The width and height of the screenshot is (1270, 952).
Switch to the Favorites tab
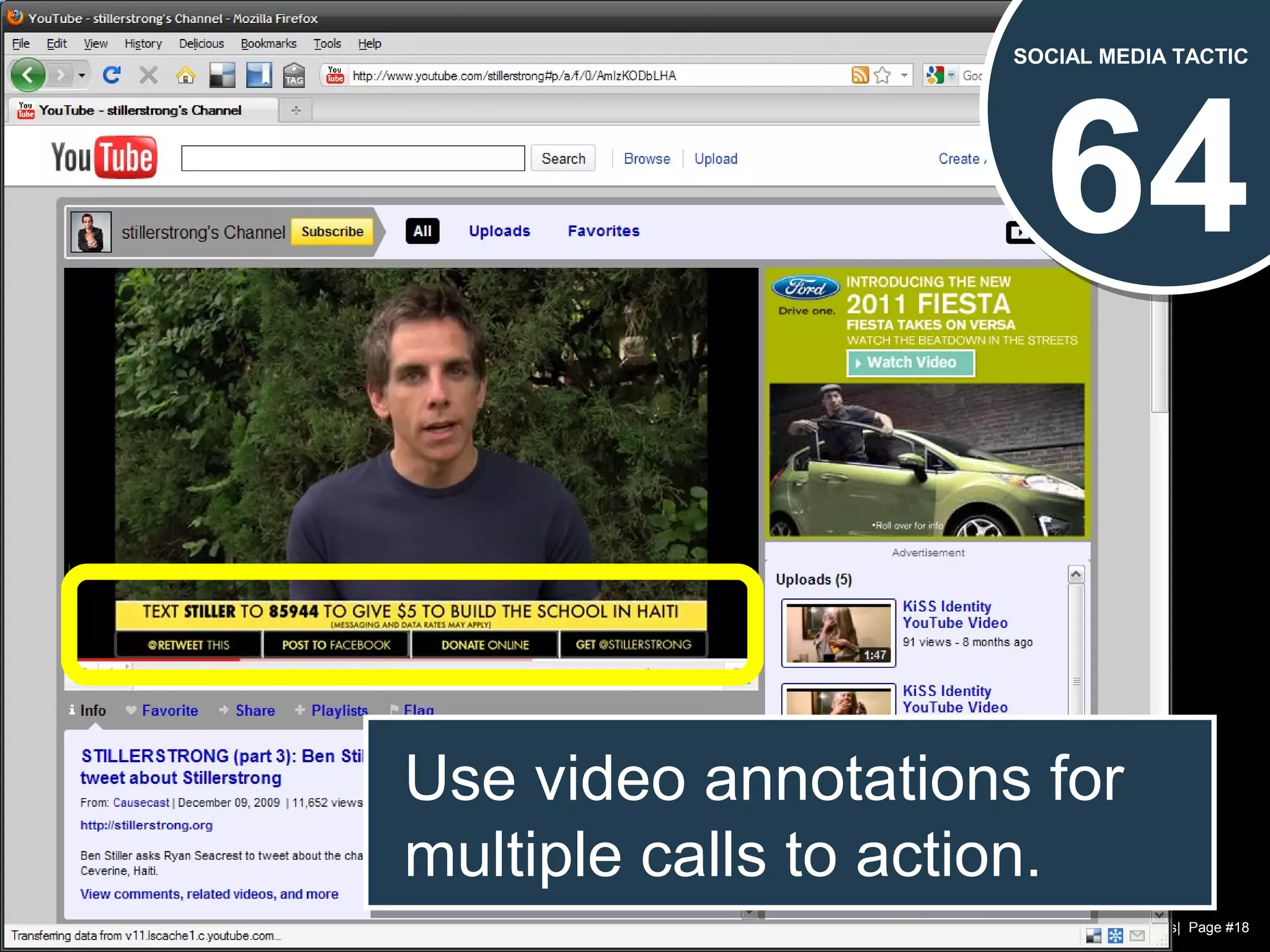(x=603, y=231)
